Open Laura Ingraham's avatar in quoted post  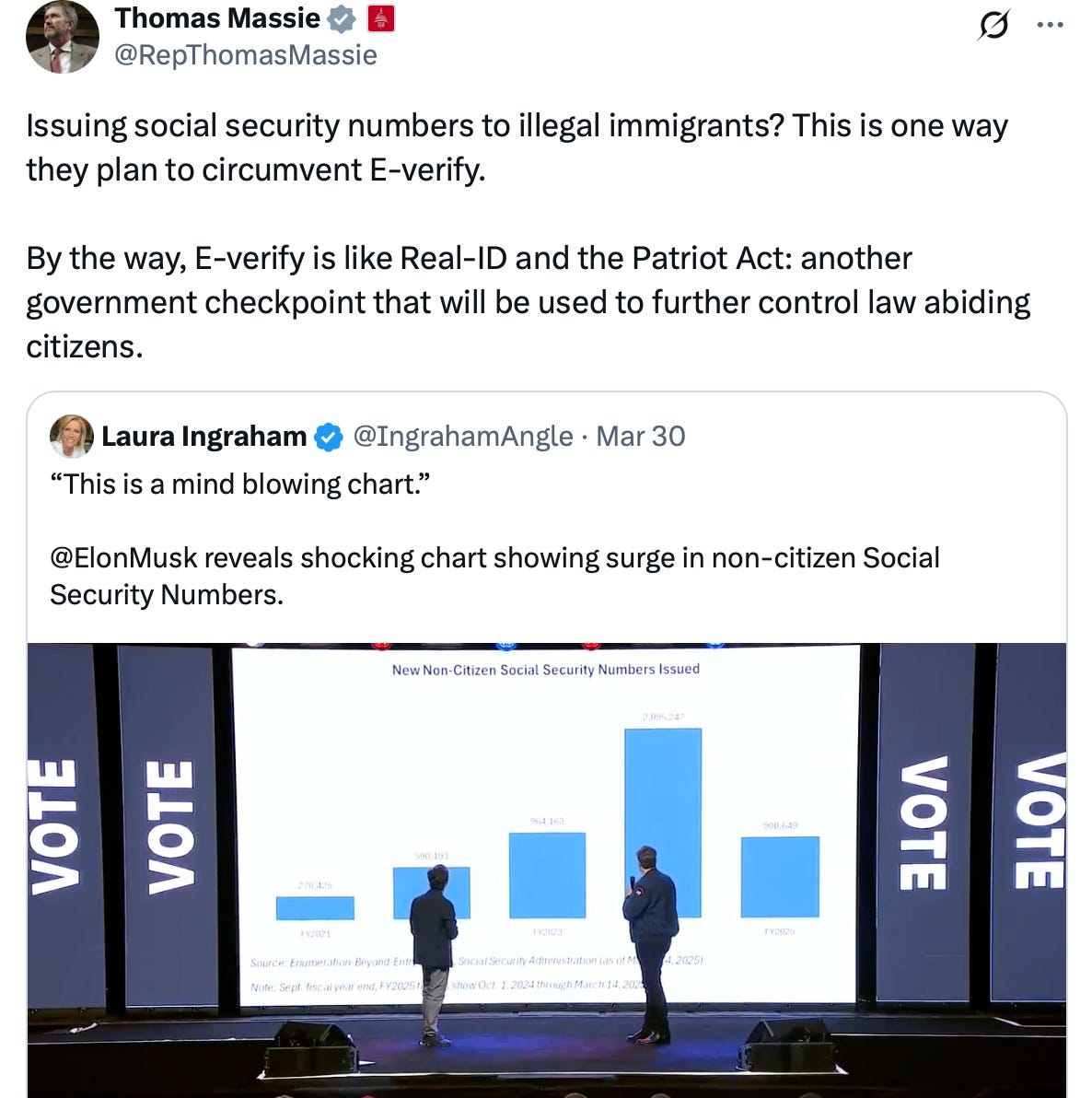pos(72,437)
